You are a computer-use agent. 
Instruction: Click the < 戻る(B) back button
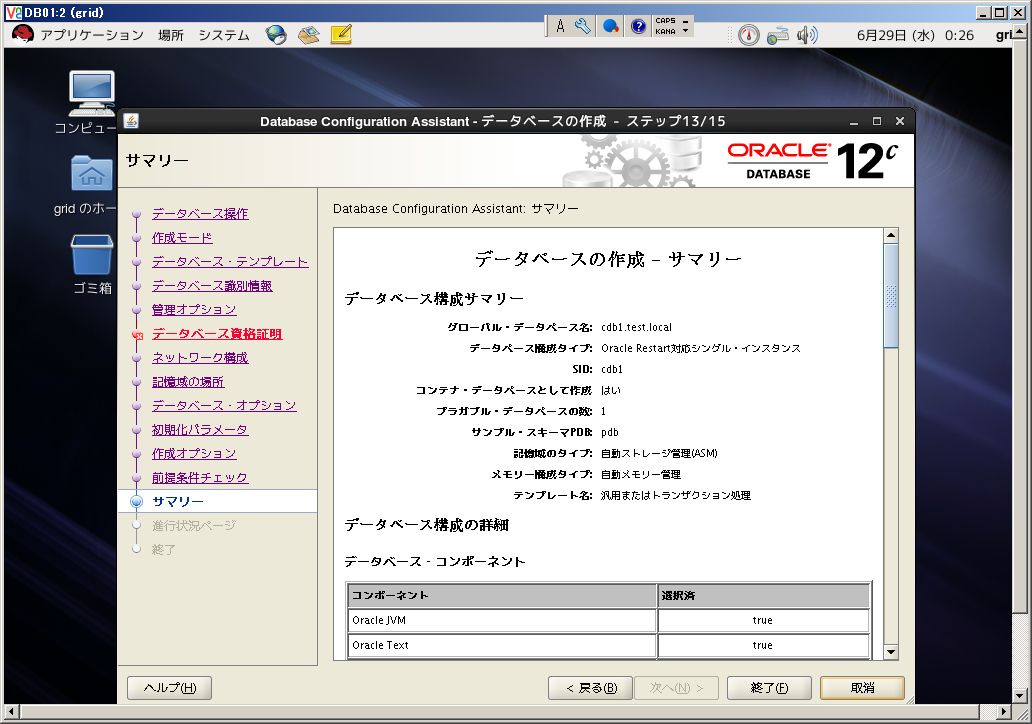tap(590, 688)
